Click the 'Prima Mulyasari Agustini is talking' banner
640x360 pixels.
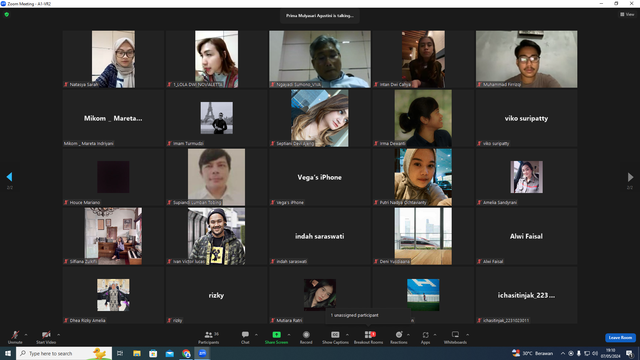(320, 16)
